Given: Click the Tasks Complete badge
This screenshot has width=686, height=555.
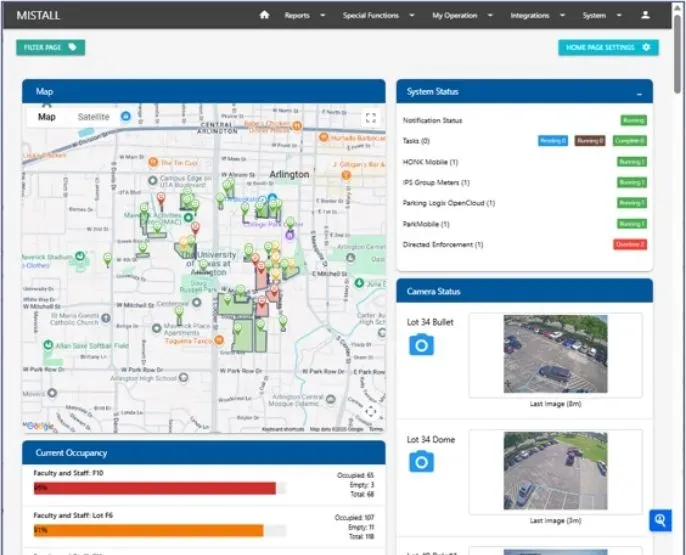Looking at the screenshot, I should pos(629,141).
